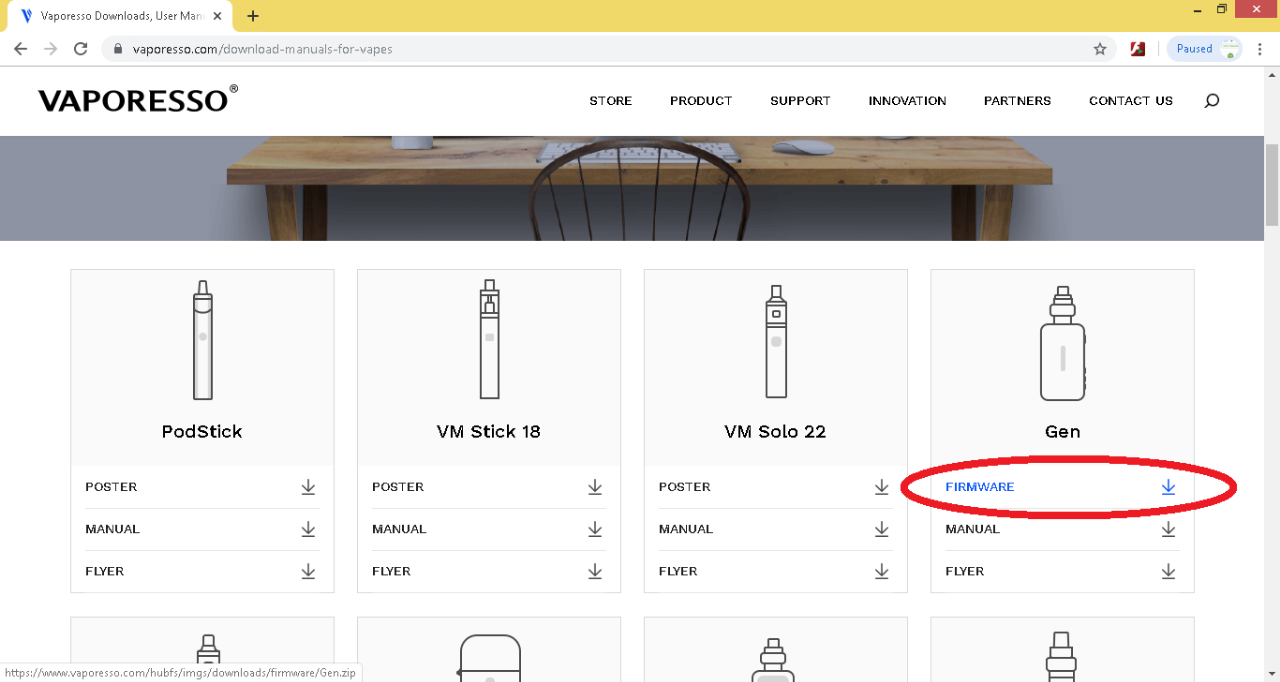Click the page vertical scrollbar thumb

(1272, 185)
